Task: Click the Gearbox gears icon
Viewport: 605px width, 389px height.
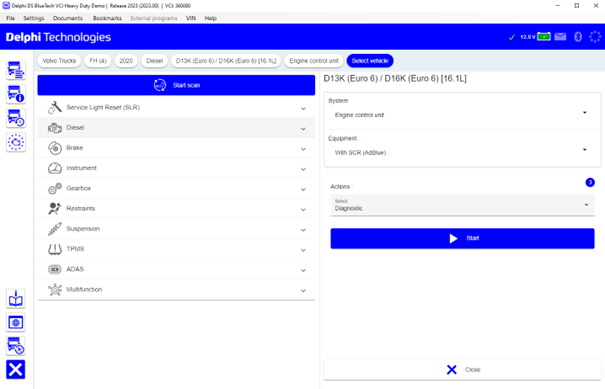Action: tap(55, 188)
